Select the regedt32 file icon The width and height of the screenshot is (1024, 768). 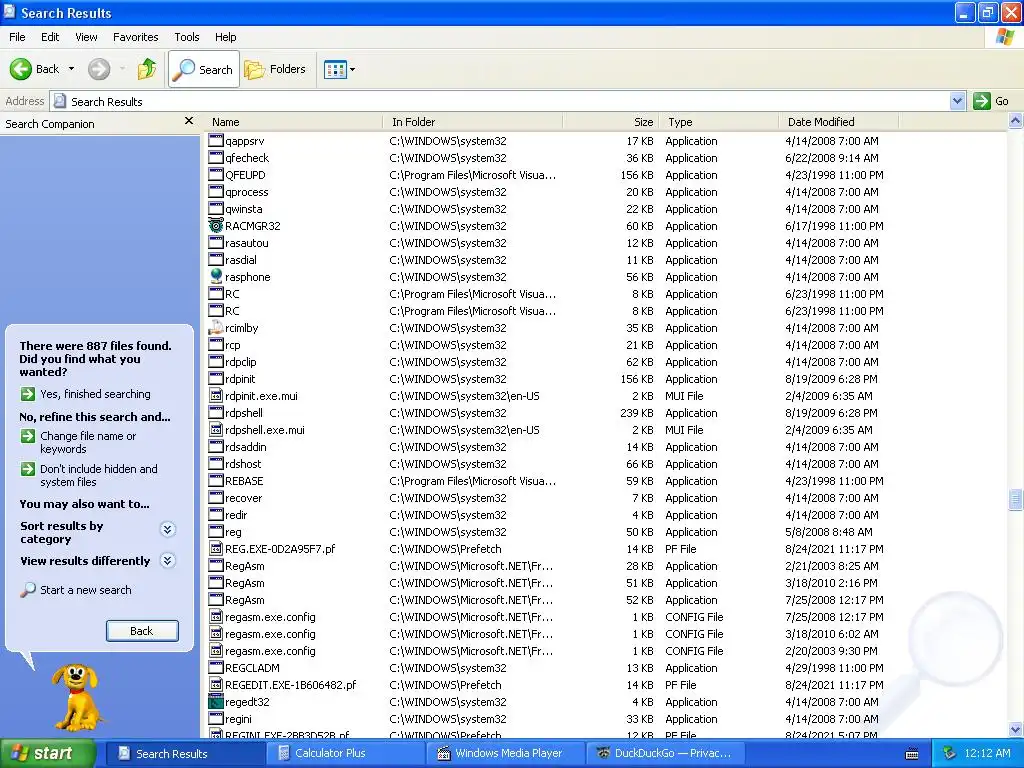click(x=216, y=702)
